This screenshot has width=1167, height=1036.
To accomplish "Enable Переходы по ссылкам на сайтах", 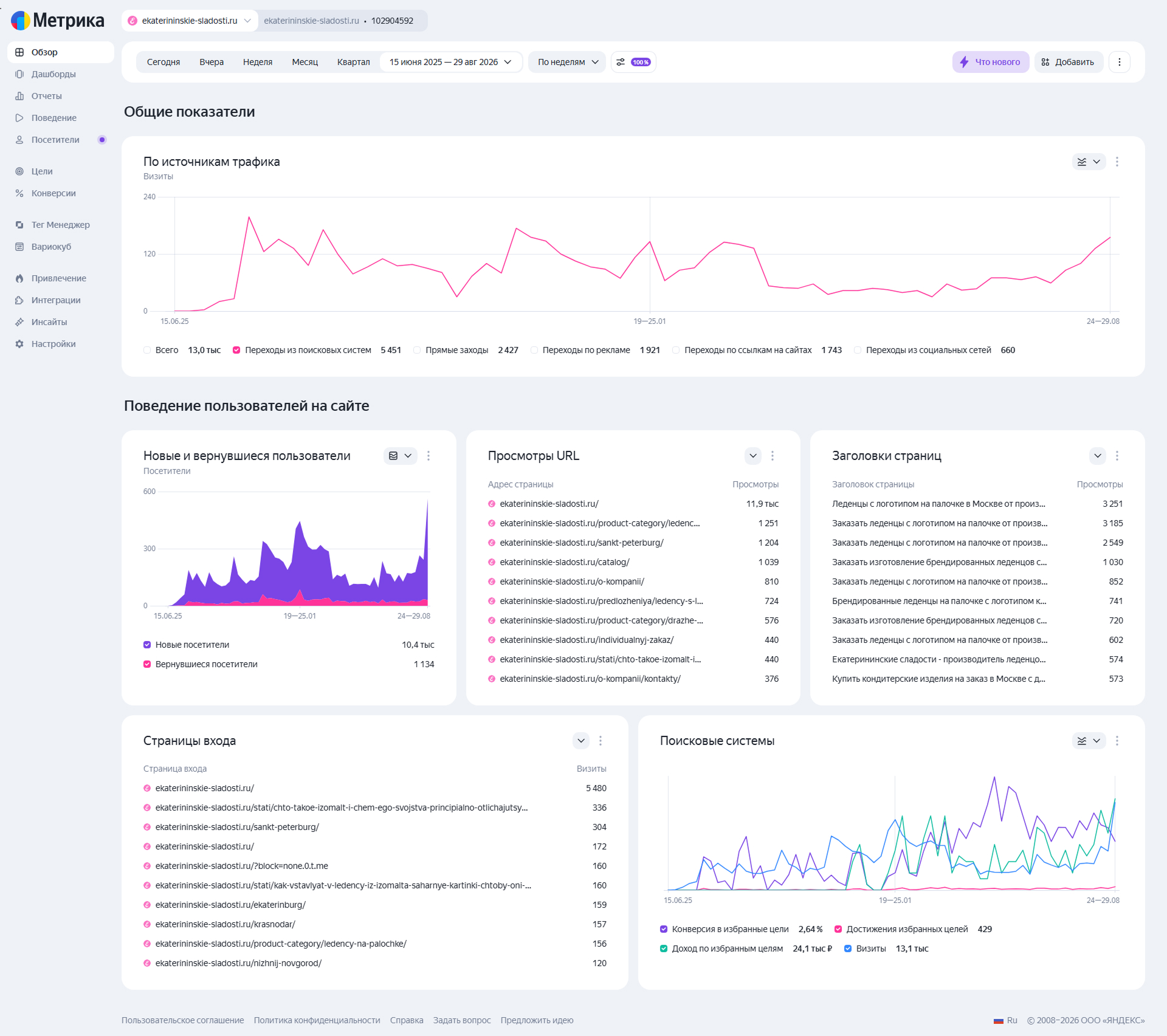I will 676,350.
